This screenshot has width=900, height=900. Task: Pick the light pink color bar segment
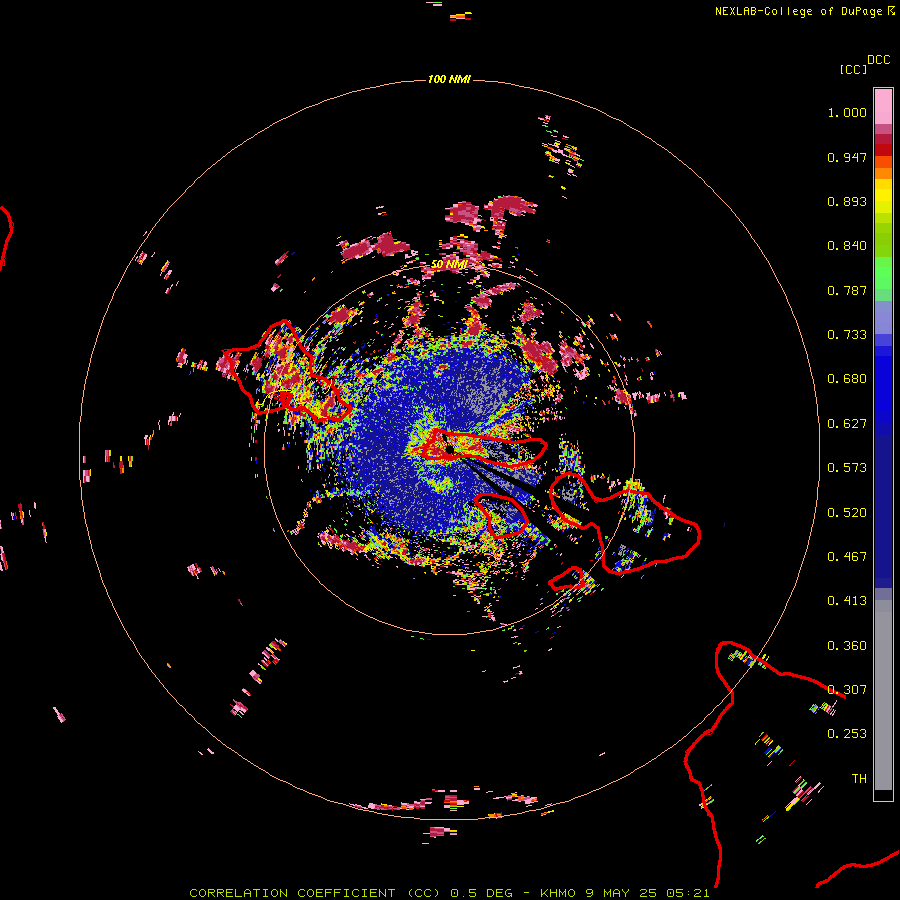pyautogui.click(x=883, y=107)
